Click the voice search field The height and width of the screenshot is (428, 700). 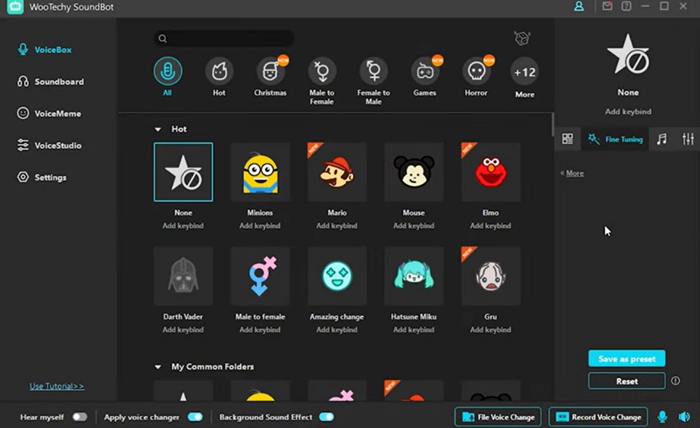224,38
